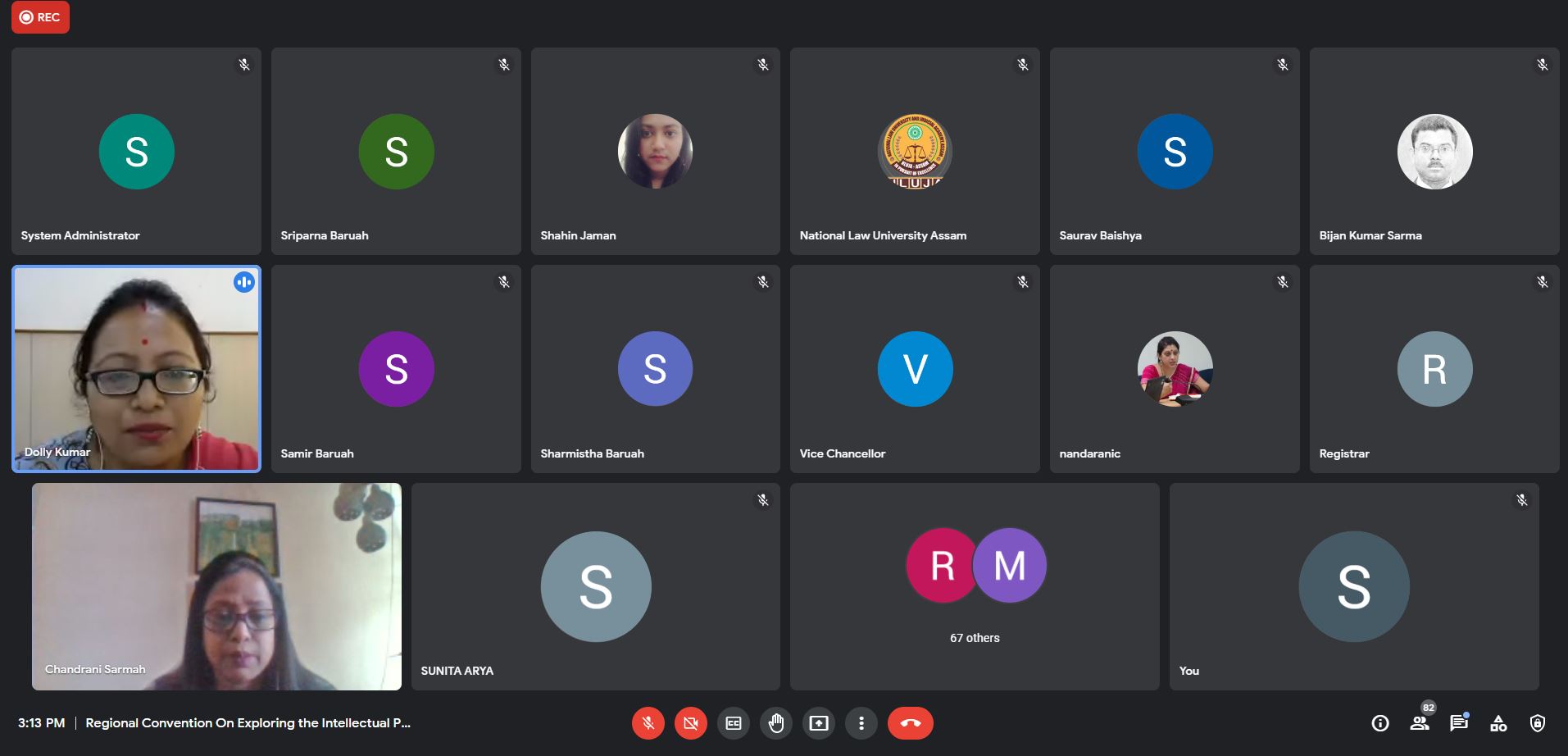The image size is (1568, 756).
Task: Click the REC recording indicator
Action: pos(40,17)
